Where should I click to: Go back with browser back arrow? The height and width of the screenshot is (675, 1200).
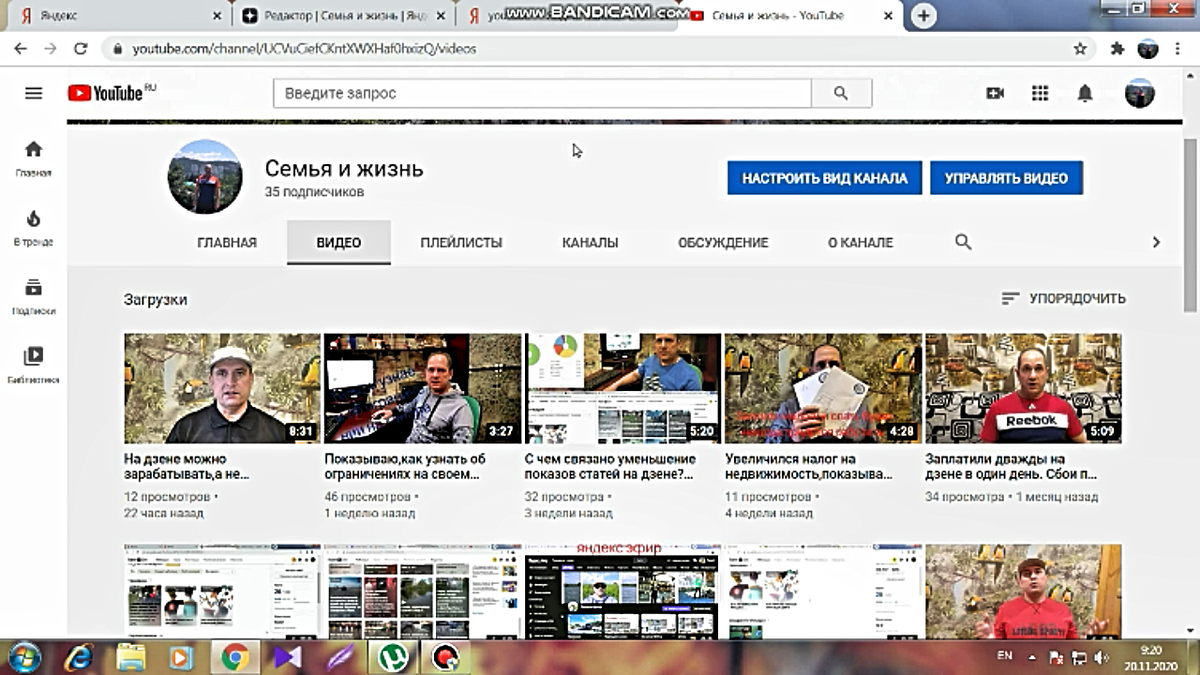tap(21, 48)
